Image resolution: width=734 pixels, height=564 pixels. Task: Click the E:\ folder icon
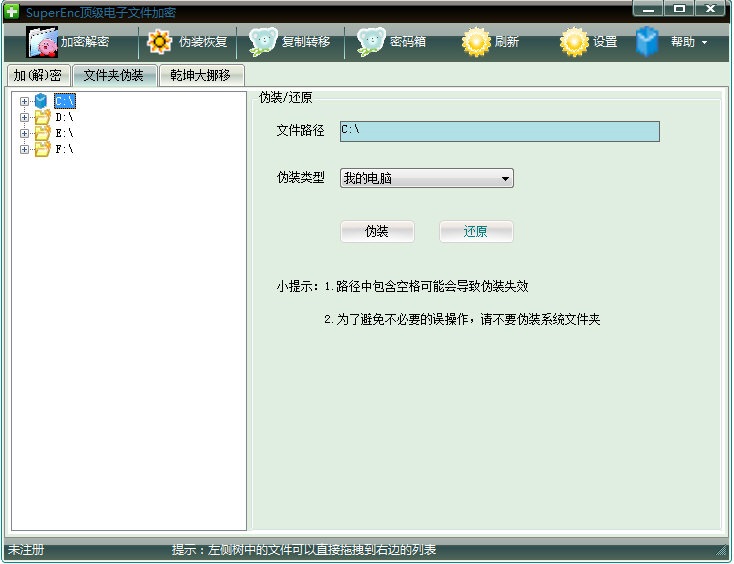pyautogui.click(x=42, y=133)
